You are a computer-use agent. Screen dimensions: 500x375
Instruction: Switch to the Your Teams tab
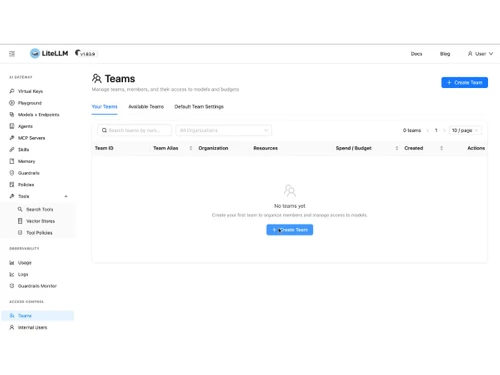[104, 107]
